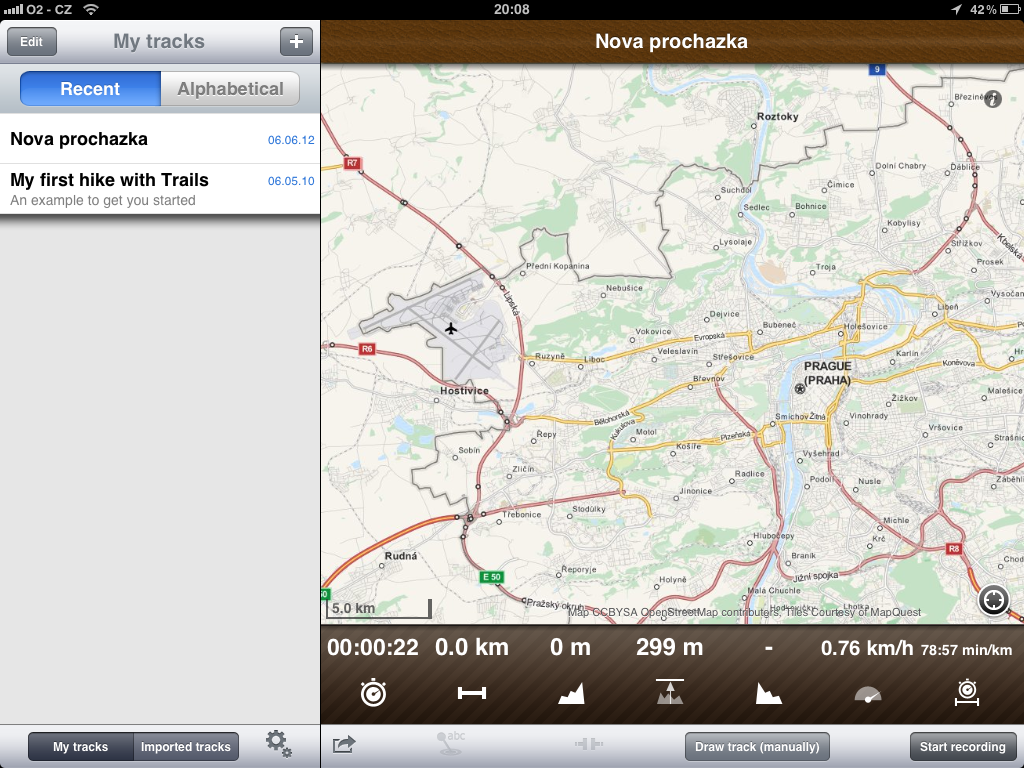This screenshot has height=768, width=1024.
Task: Tap the R8 road marker on map
Action: click(x=954, y=549)
